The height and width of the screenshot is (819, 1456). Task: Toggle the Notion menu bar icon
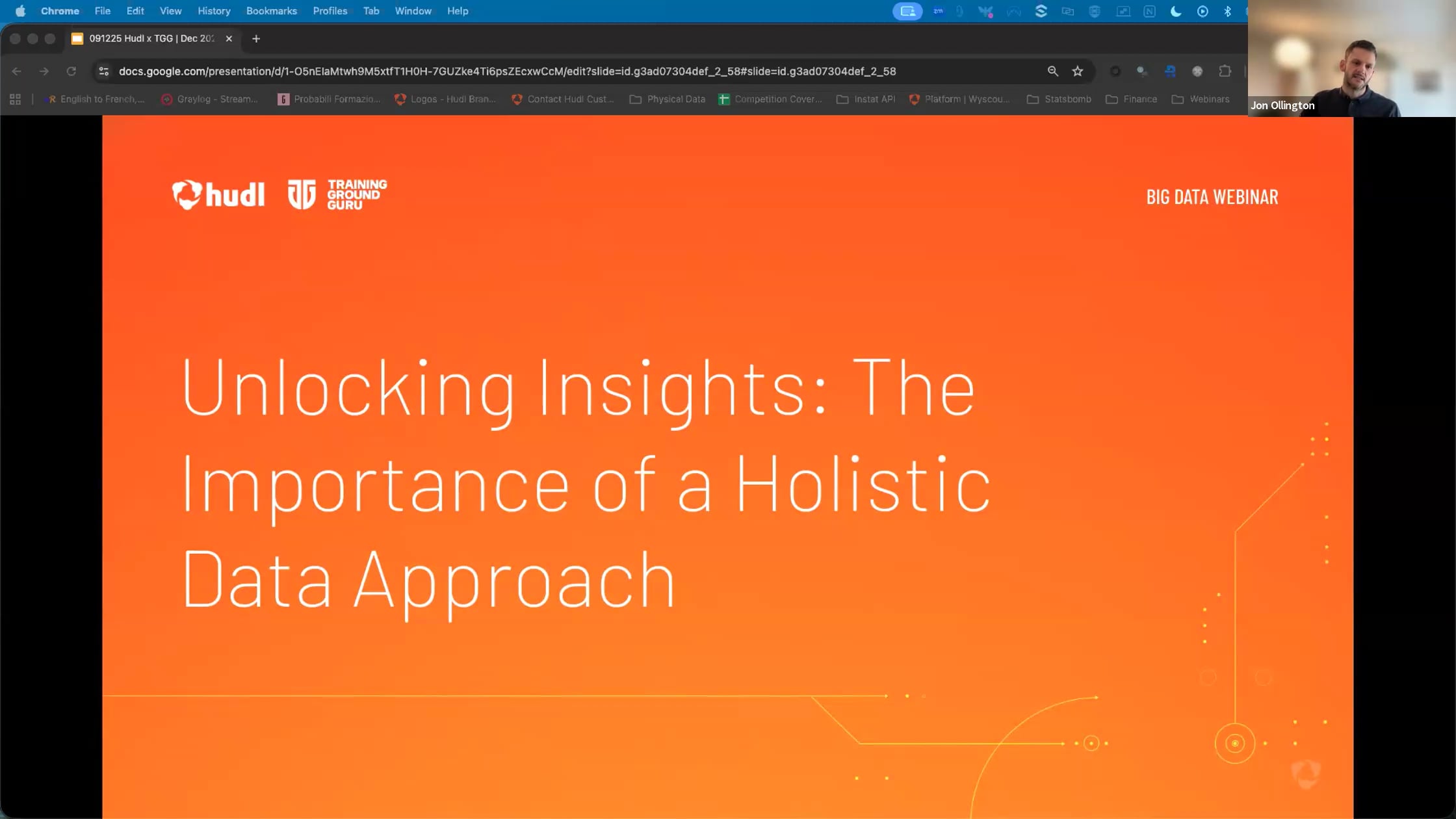click(x=1150, y=11)
